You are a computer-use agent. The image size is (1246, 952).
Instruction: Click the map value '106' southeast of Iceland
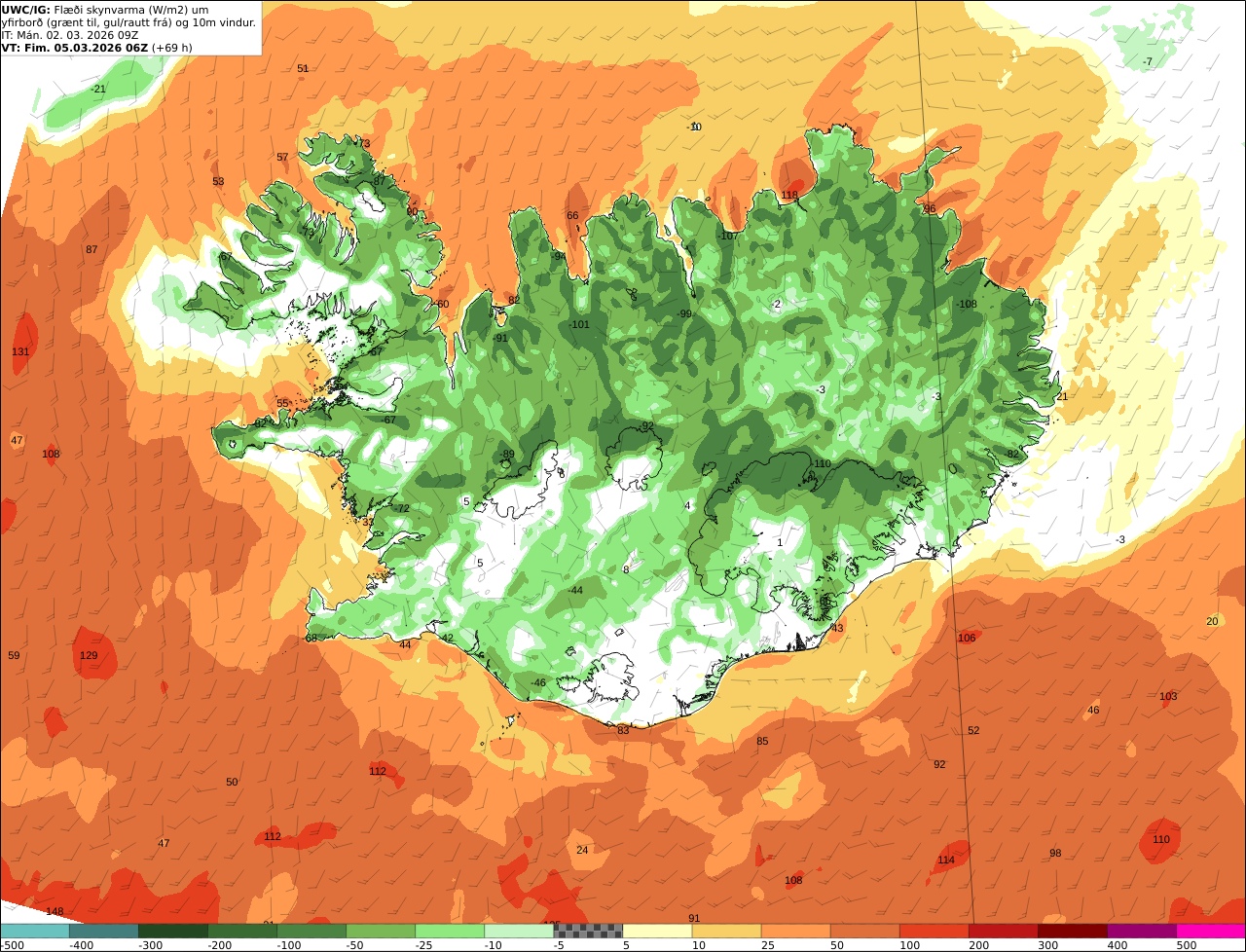[967, 638]
